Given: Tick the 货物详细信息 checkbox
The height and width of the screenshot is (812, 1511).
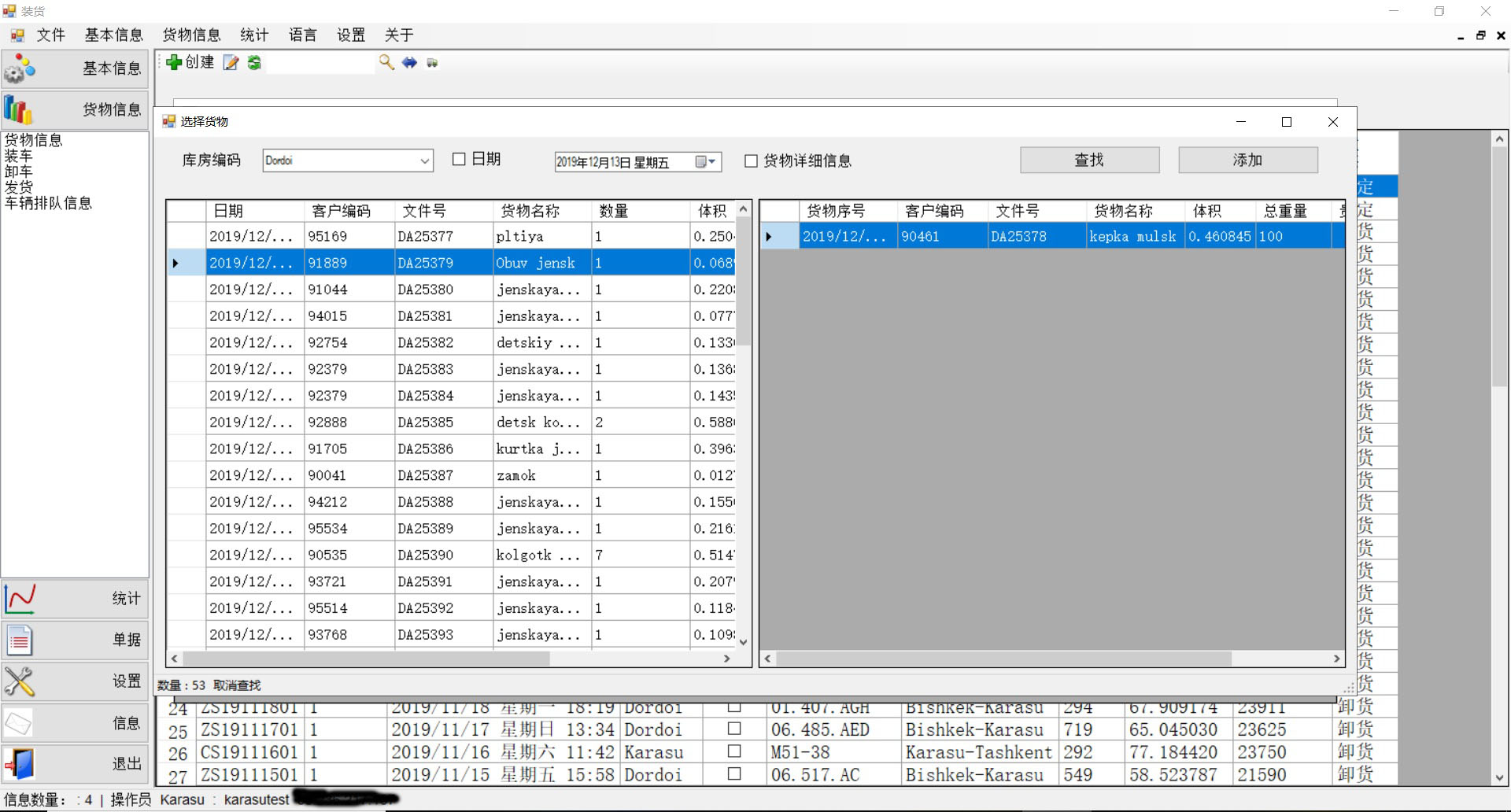Looking at the screenshot, I should [x=752, y=161].
